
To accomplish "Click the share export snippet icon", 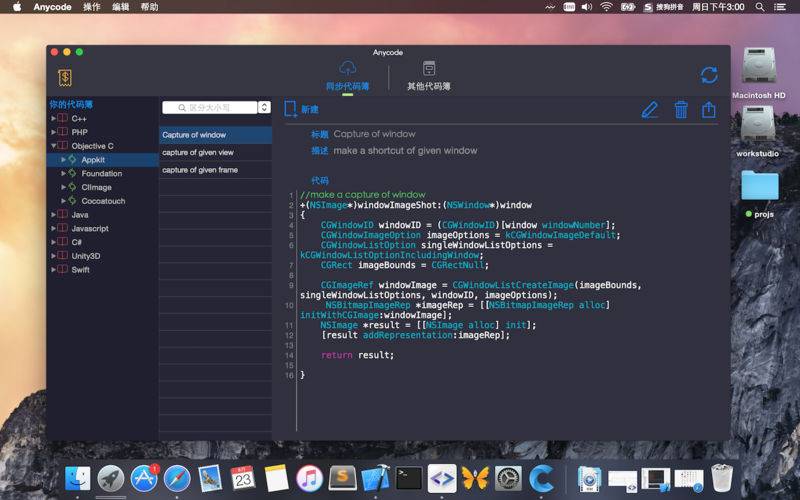I will coord(709,110).
